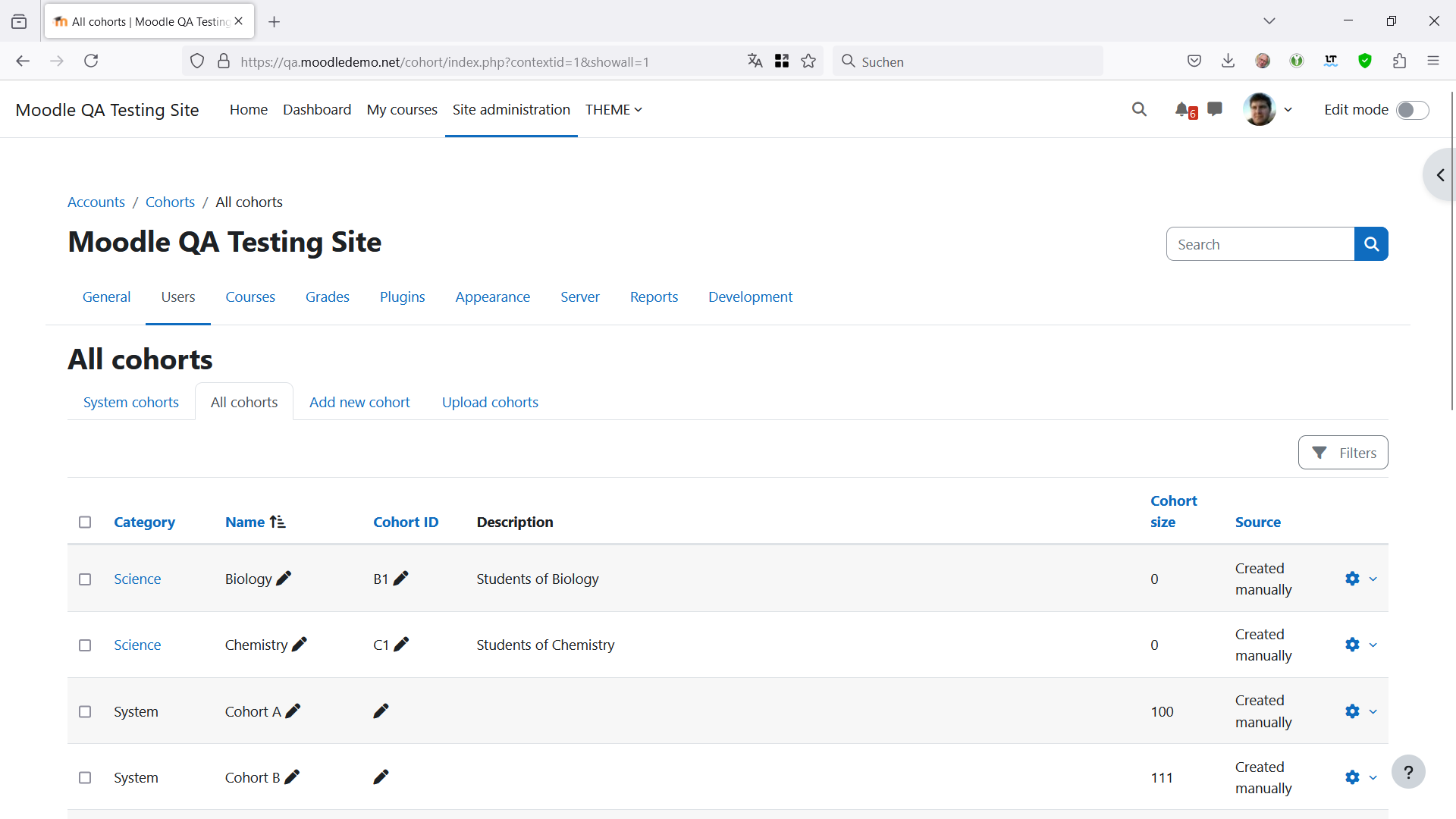The image size is (1456, 819).
Task: Open the Firefox hamburger application menu
Action: click(x=1433, y=61)
